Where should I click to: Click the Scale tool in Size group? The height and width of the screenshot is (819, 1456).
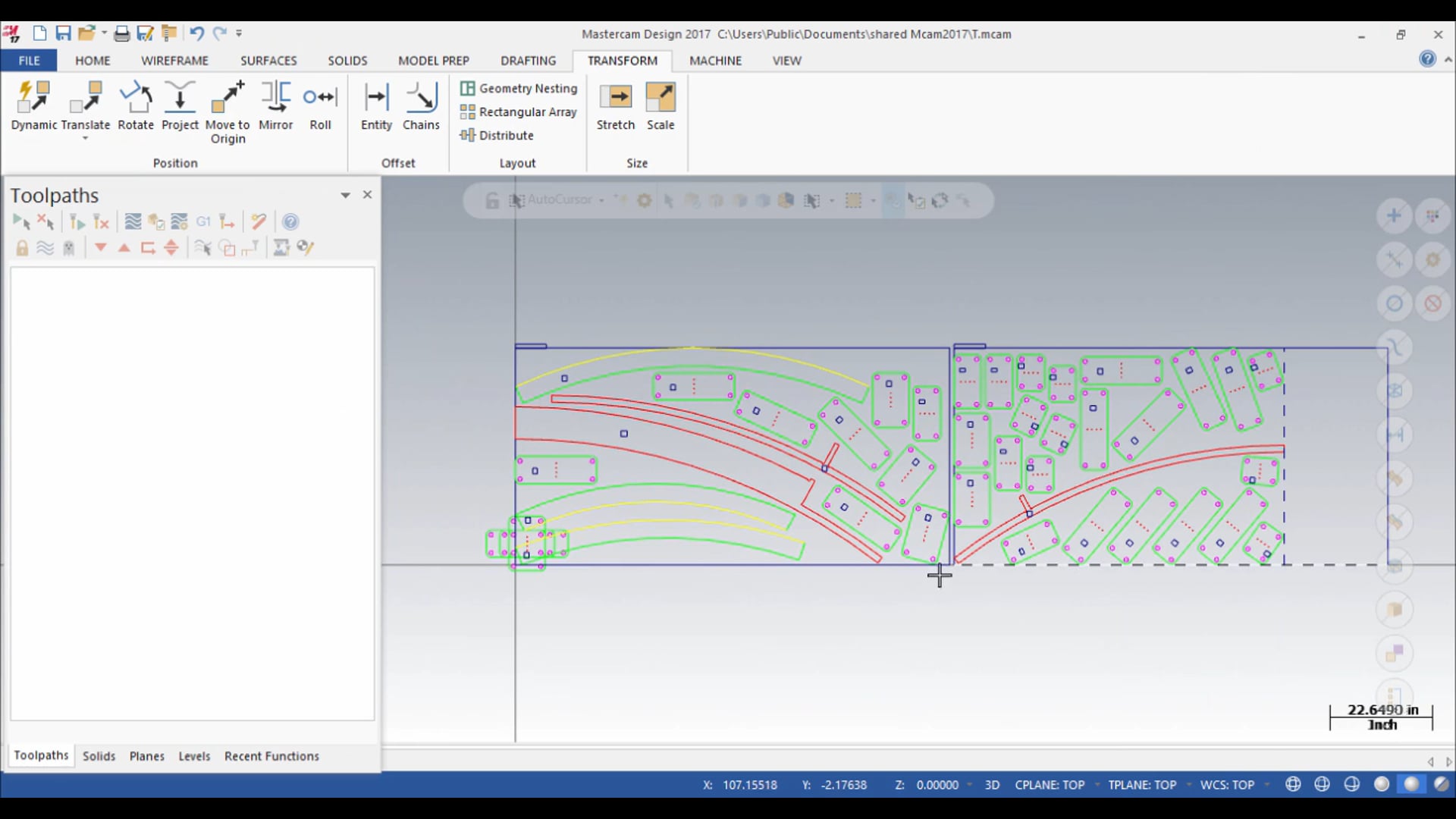click(x=660, y=104)
